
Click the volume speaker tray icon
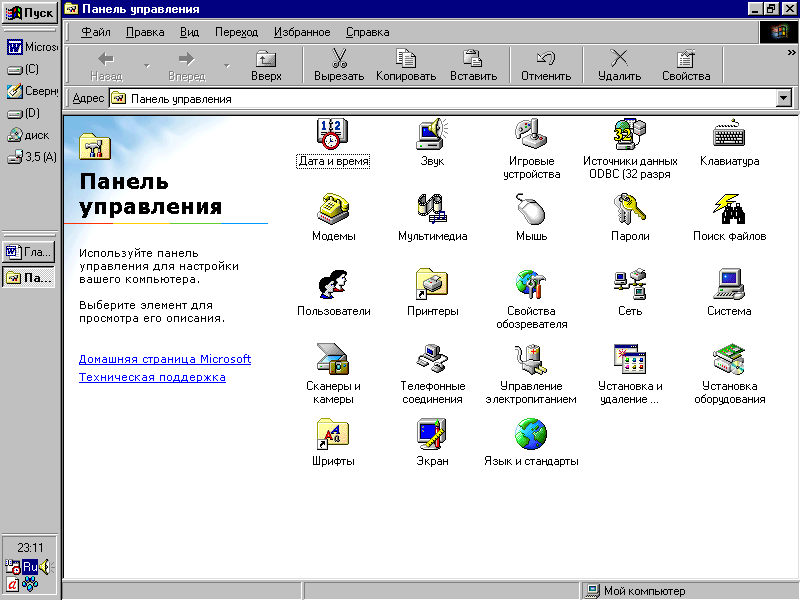[46, 566]
